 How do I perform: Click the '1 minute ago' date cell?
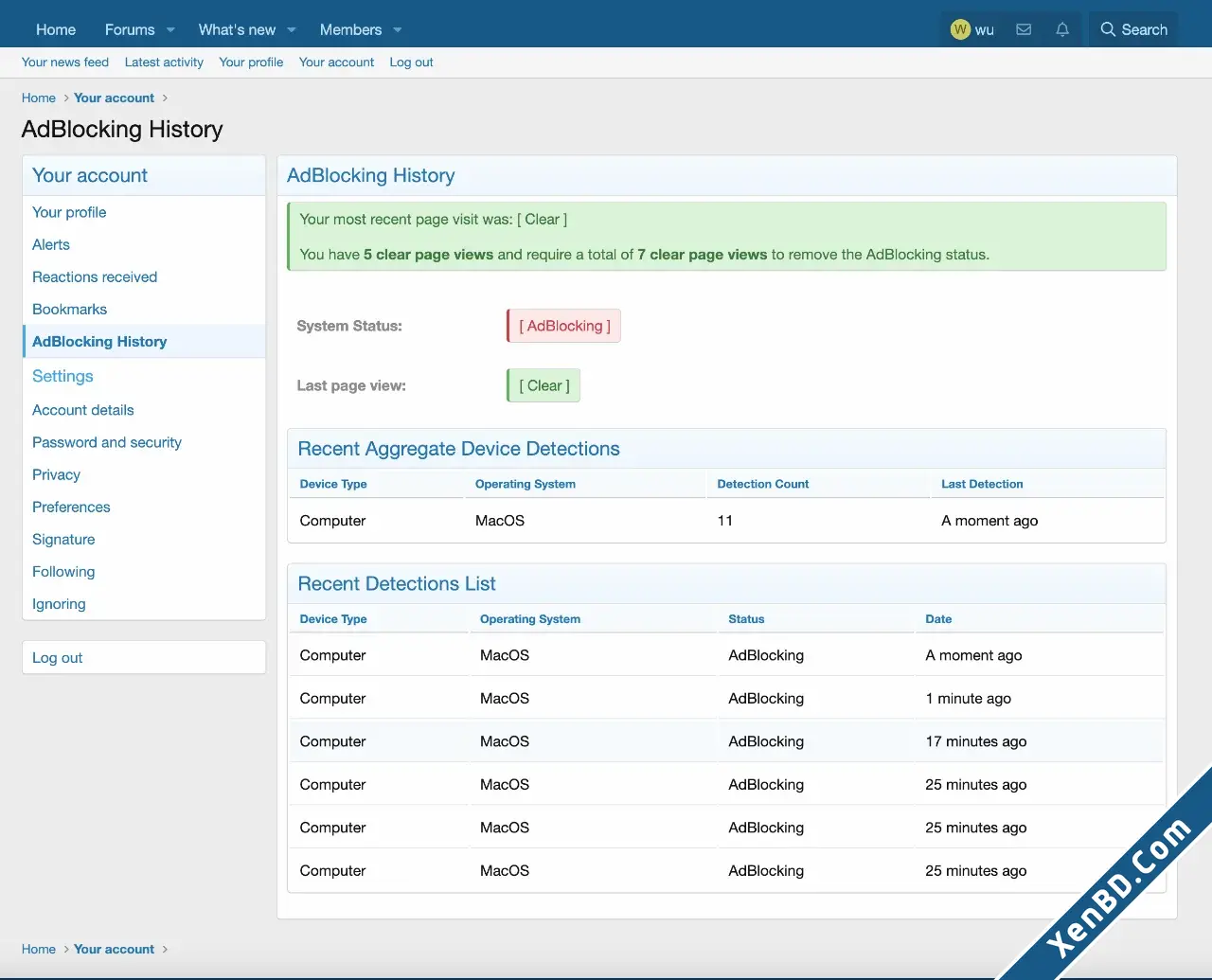tap(968, 699)
